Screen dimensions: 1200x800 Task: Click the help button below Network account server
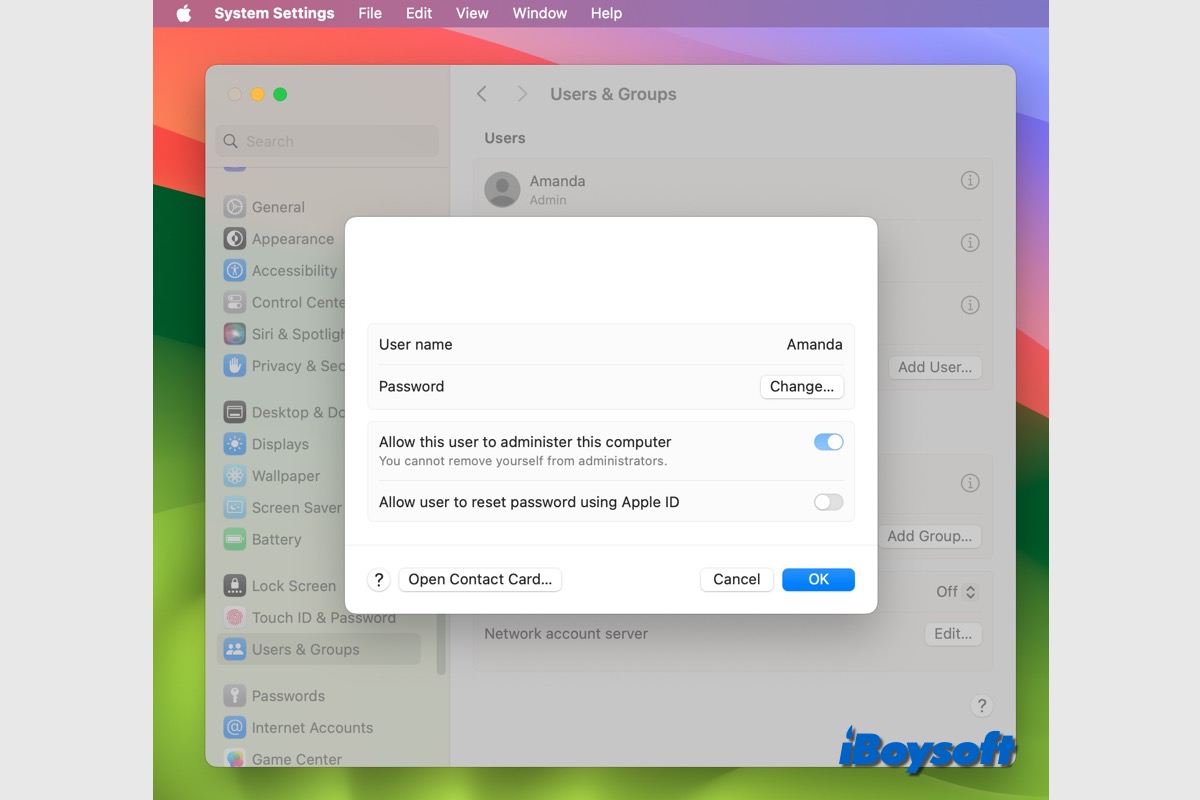point(981,705)
